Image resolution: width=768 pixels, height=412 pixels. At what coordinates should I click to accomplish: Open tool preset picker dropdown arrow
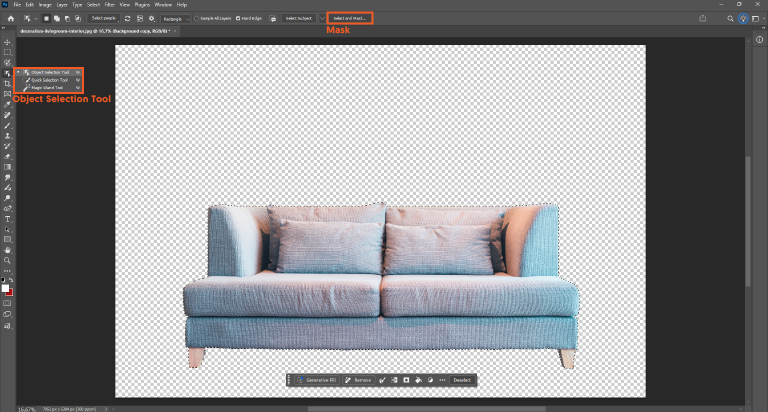pyautogui.click(x=36, y=19)
